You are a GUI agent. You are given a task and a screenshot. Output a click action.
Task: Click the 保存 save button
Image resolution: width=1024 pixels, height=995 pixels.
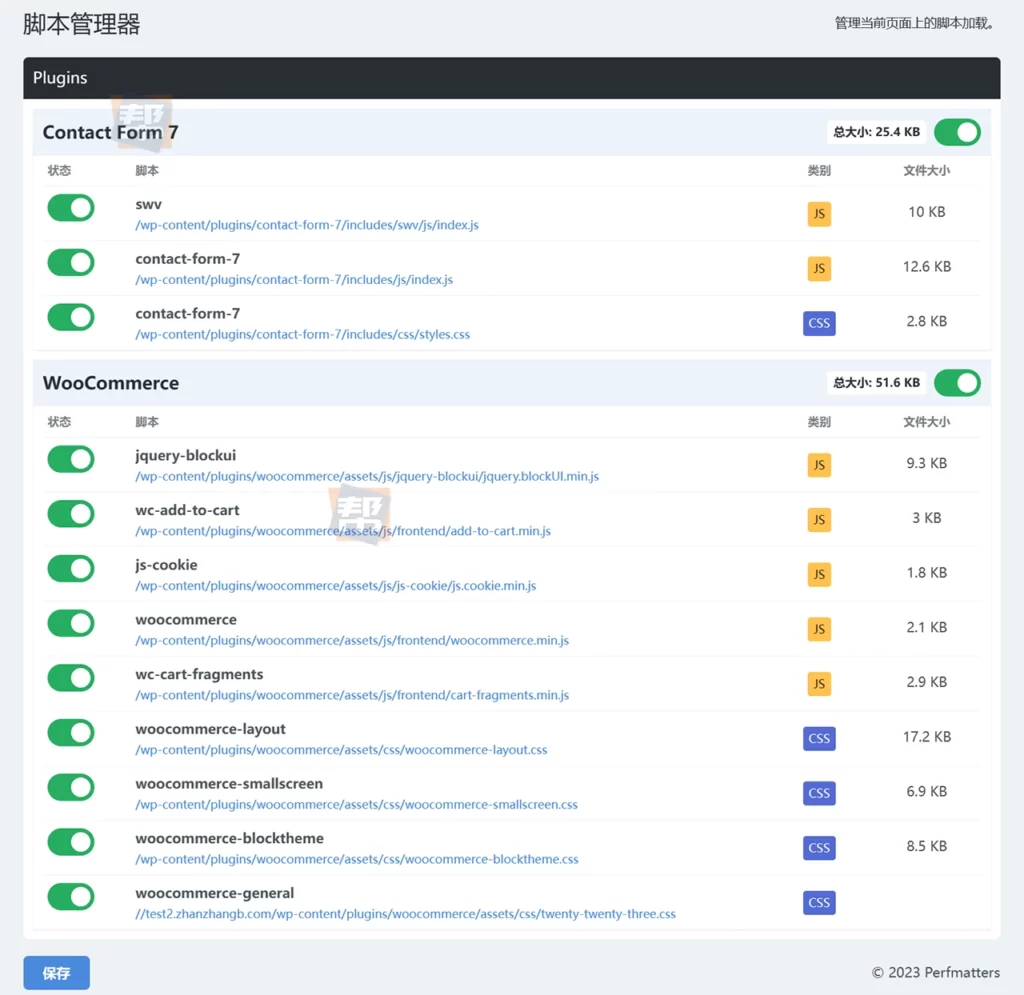click(57, 973)
